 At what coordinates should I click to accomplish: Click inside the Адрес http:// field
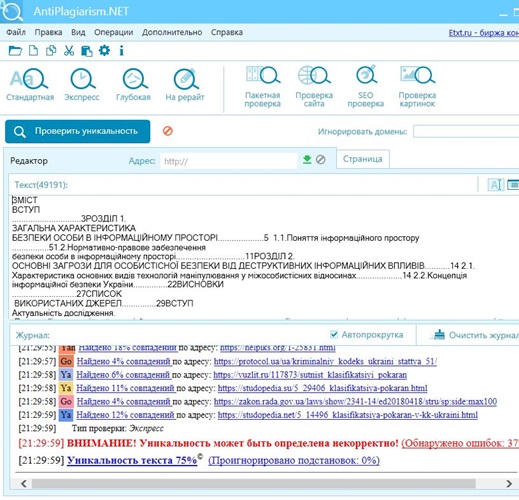(229, 161)
